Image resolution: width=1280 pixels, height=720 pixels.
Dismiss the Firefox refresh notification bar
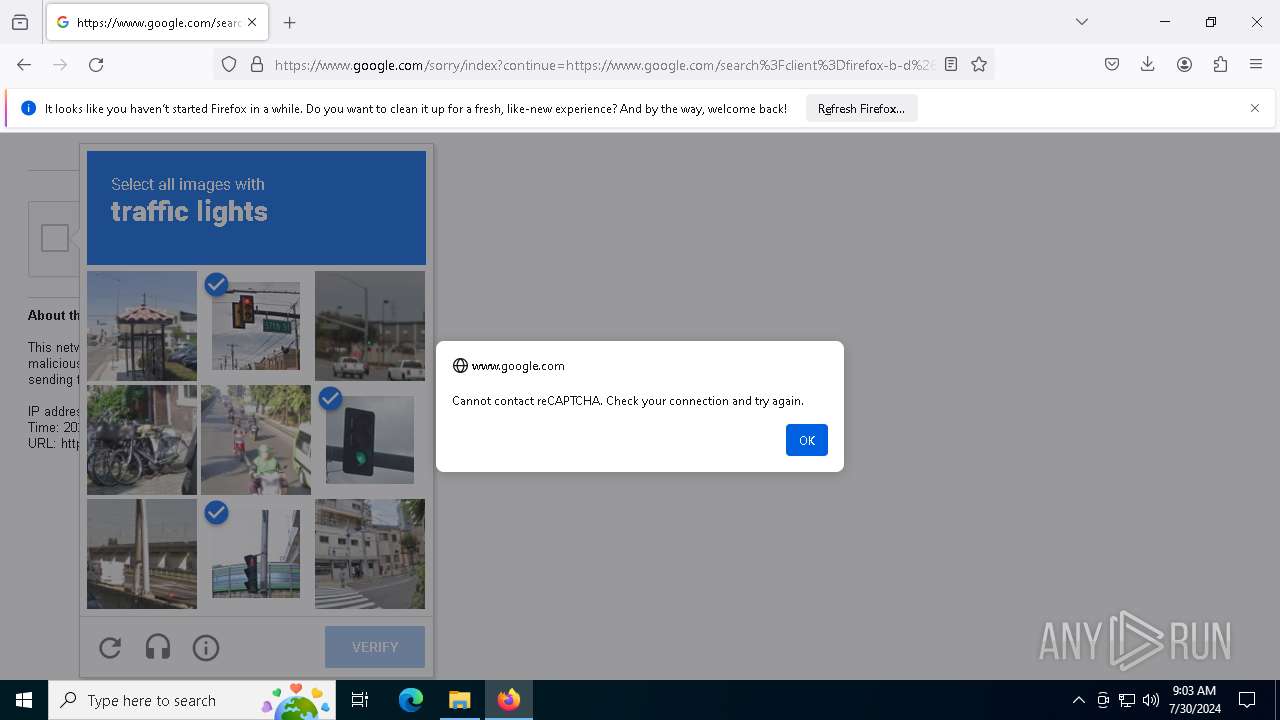tap(1255, 108)
